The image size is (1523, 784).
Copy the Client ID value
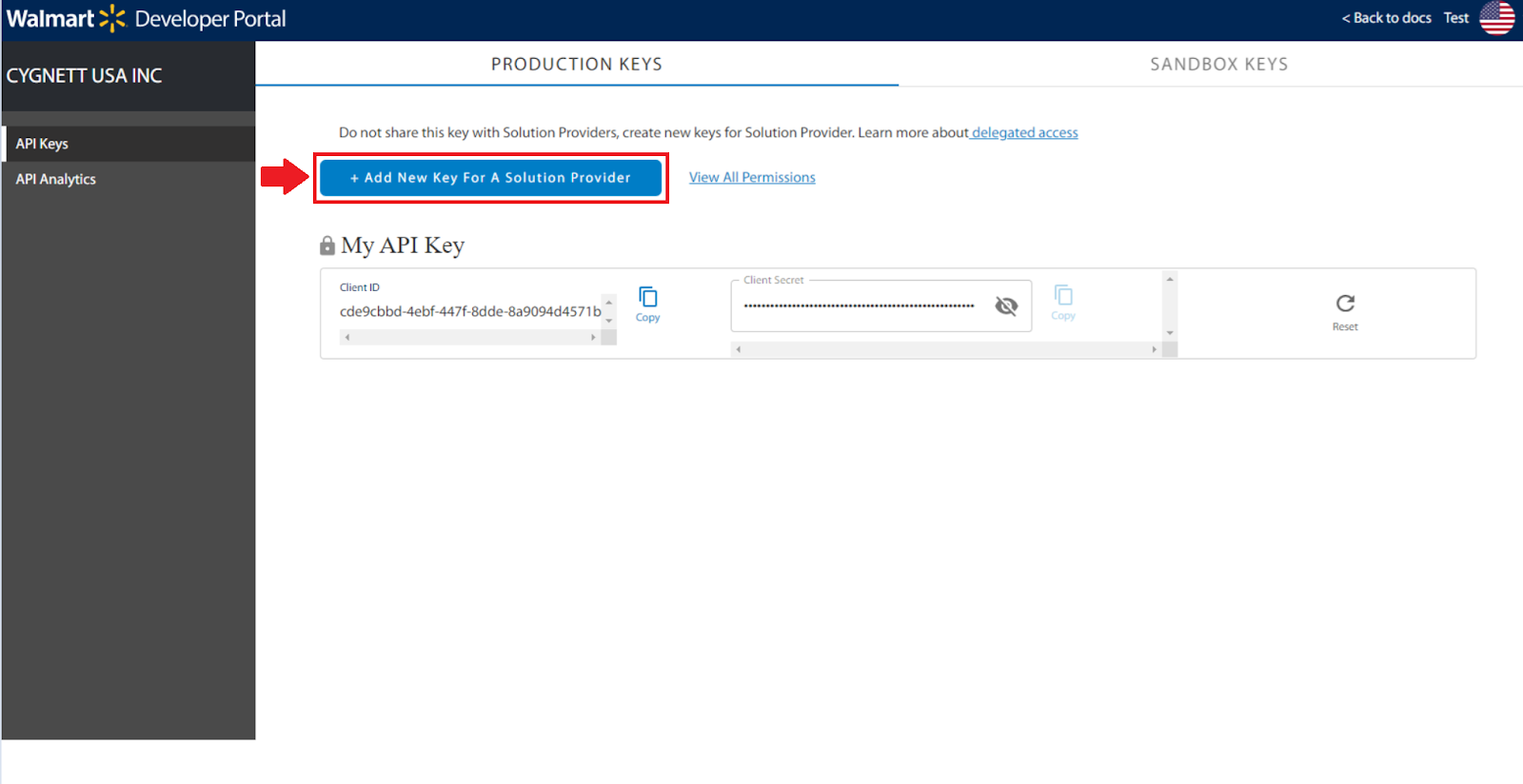click(647, 304)
